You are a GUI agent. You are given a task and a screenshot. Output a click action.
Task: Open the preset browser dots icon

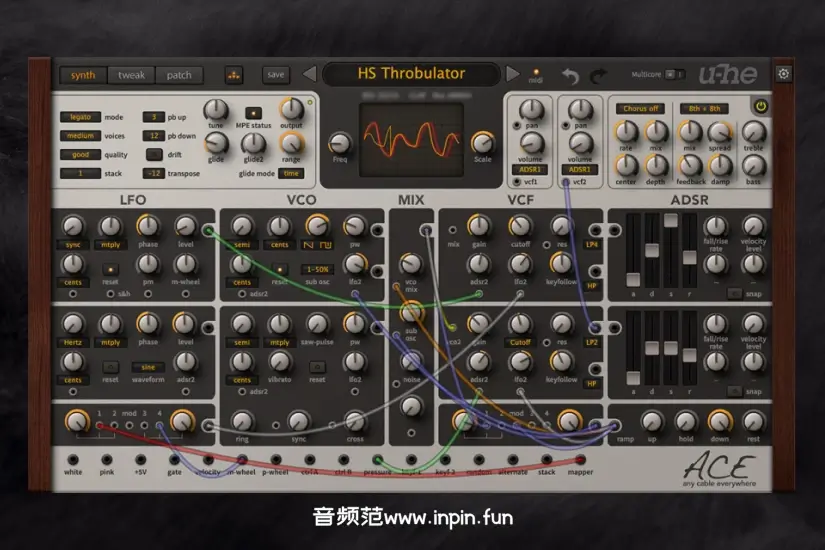pyautogui.click(x=234, y=75)
